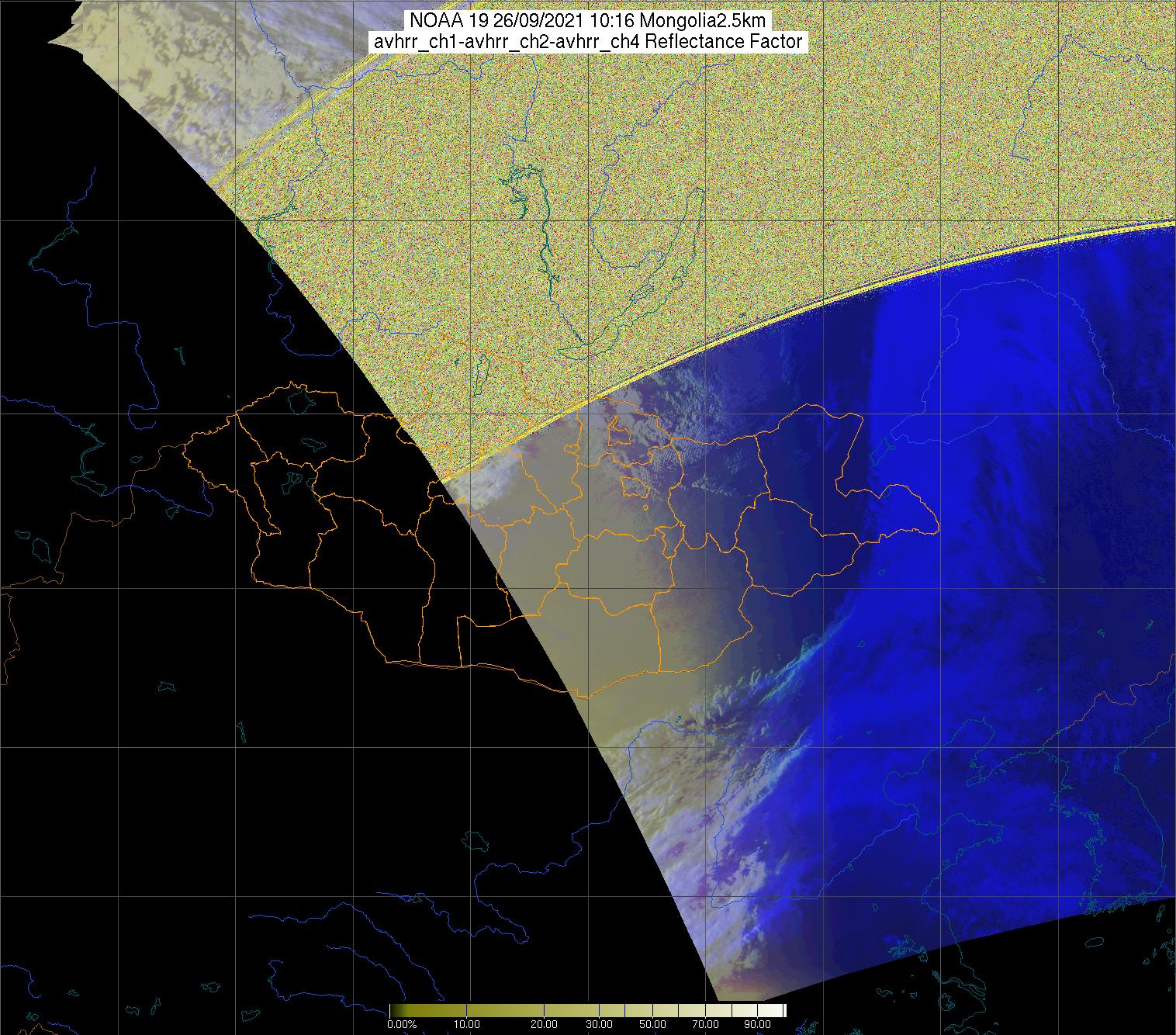Click the reflectance colorbar strip
This screenshot has width=1176, height=1035.
click(x=588, y=1010)
